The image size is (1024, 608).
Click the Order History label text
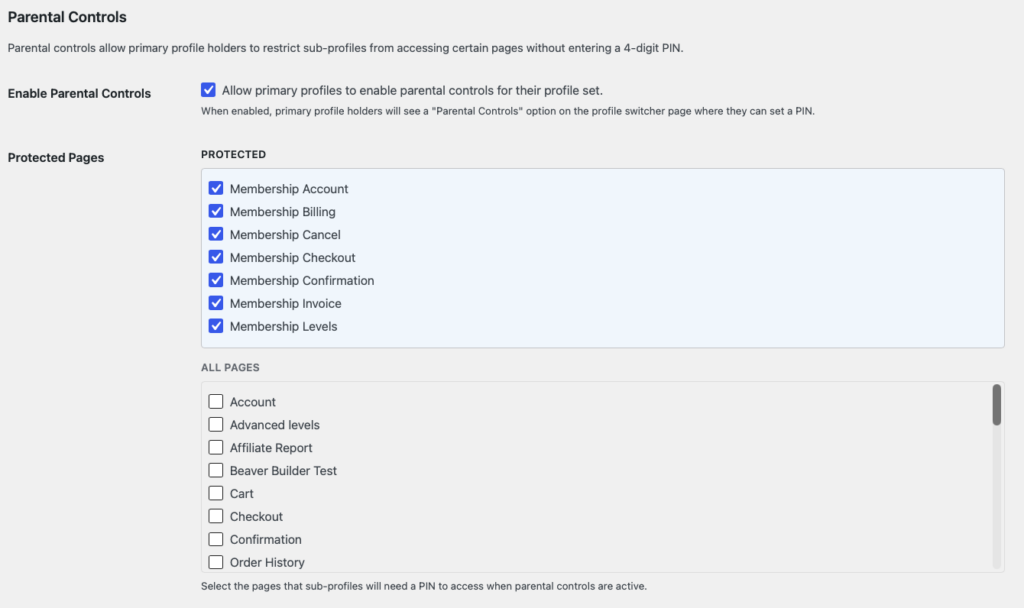[x=267, y=562]
